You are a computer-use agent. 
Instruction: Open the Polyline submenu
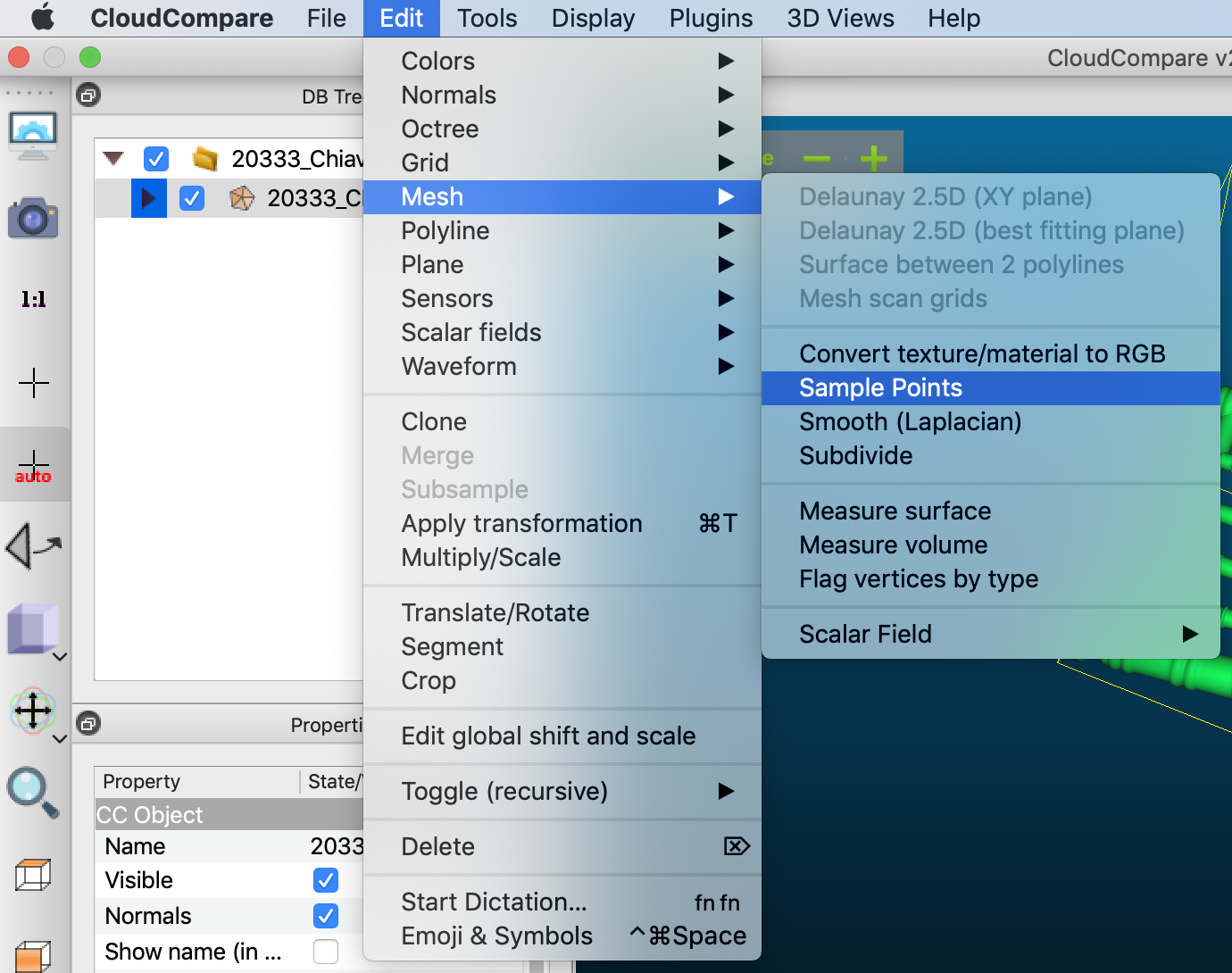click(x=562, y=230)
